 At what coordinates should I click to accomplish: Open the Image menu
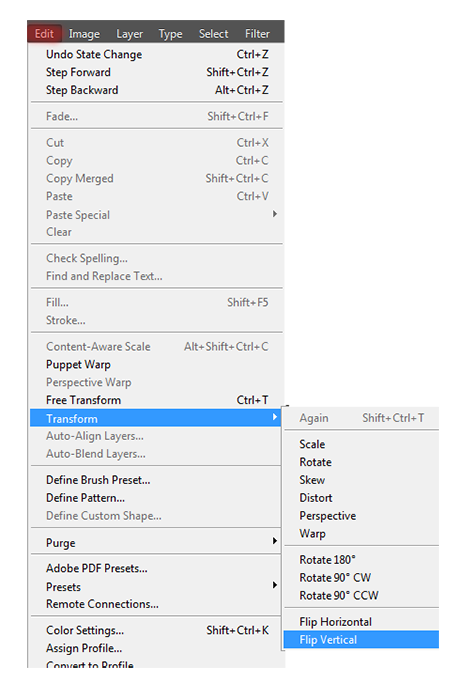tap(84, 34)
